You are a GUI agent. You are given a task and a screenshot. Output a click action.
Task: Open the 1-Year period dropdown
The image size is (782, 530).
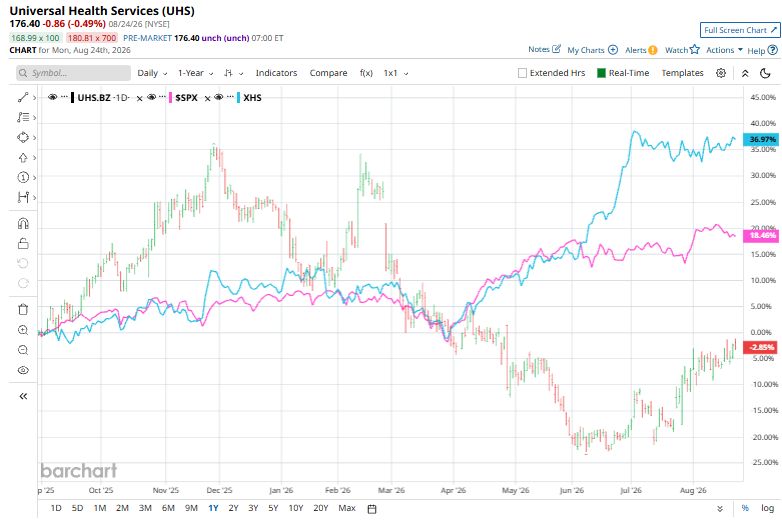coord(196,73)
